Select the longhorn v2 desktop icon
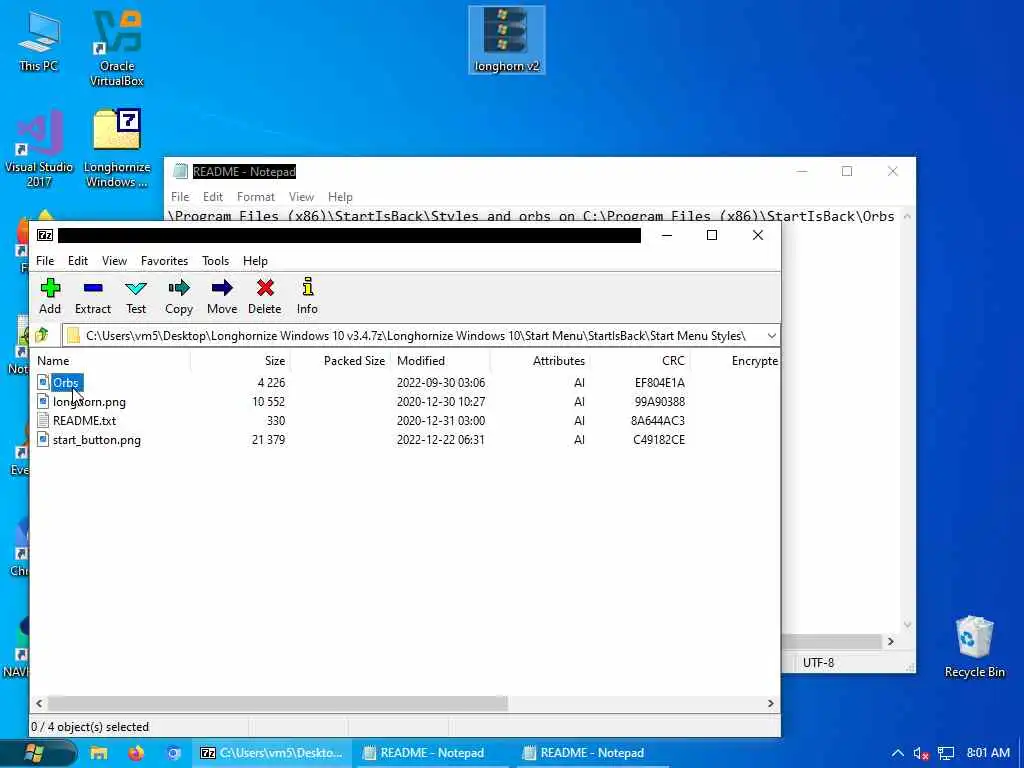1024x768 pixels. click(x=507, y=40)
